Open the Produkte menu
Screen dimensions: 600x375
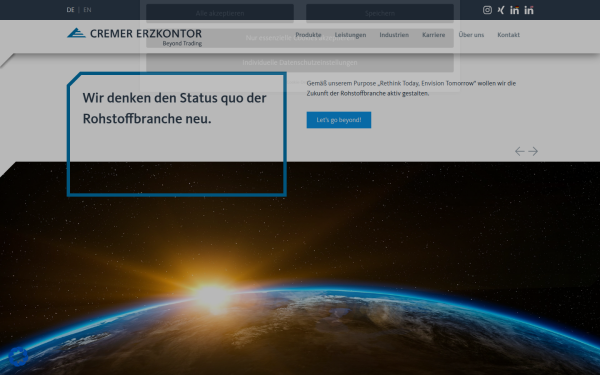(308, 35)
